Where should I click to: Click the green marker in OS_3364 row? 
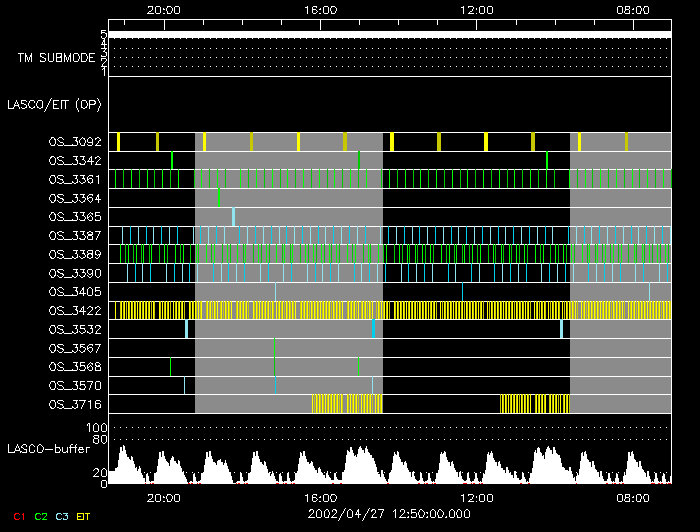[x=219, y=198]
